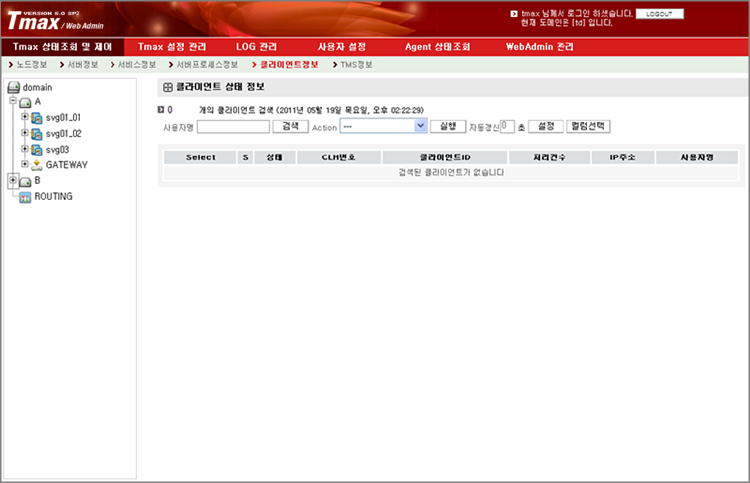Click the 검색 search button

(x=290, y=126)
